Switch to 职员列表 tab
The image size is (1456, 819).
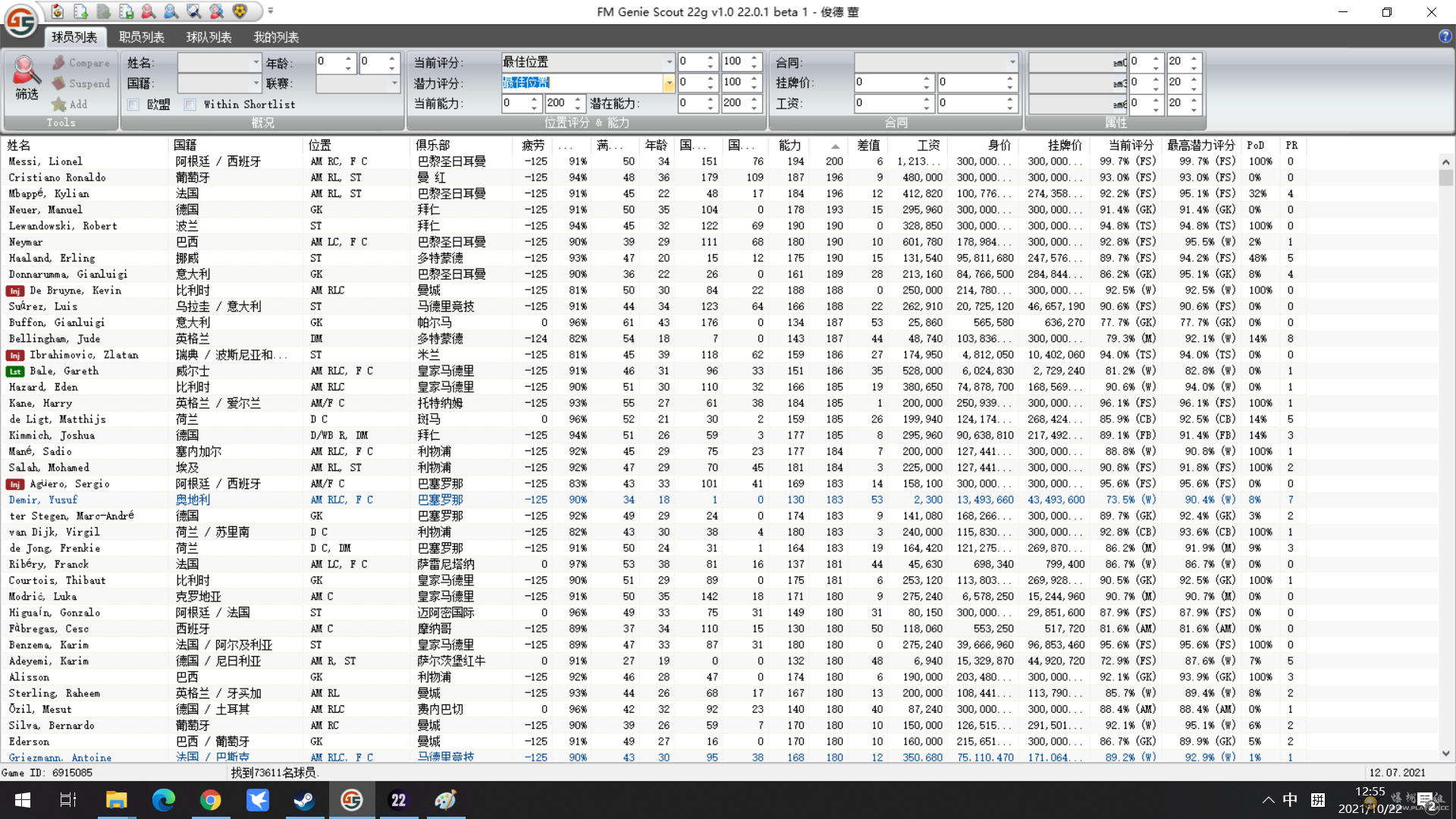coord(142,37)
